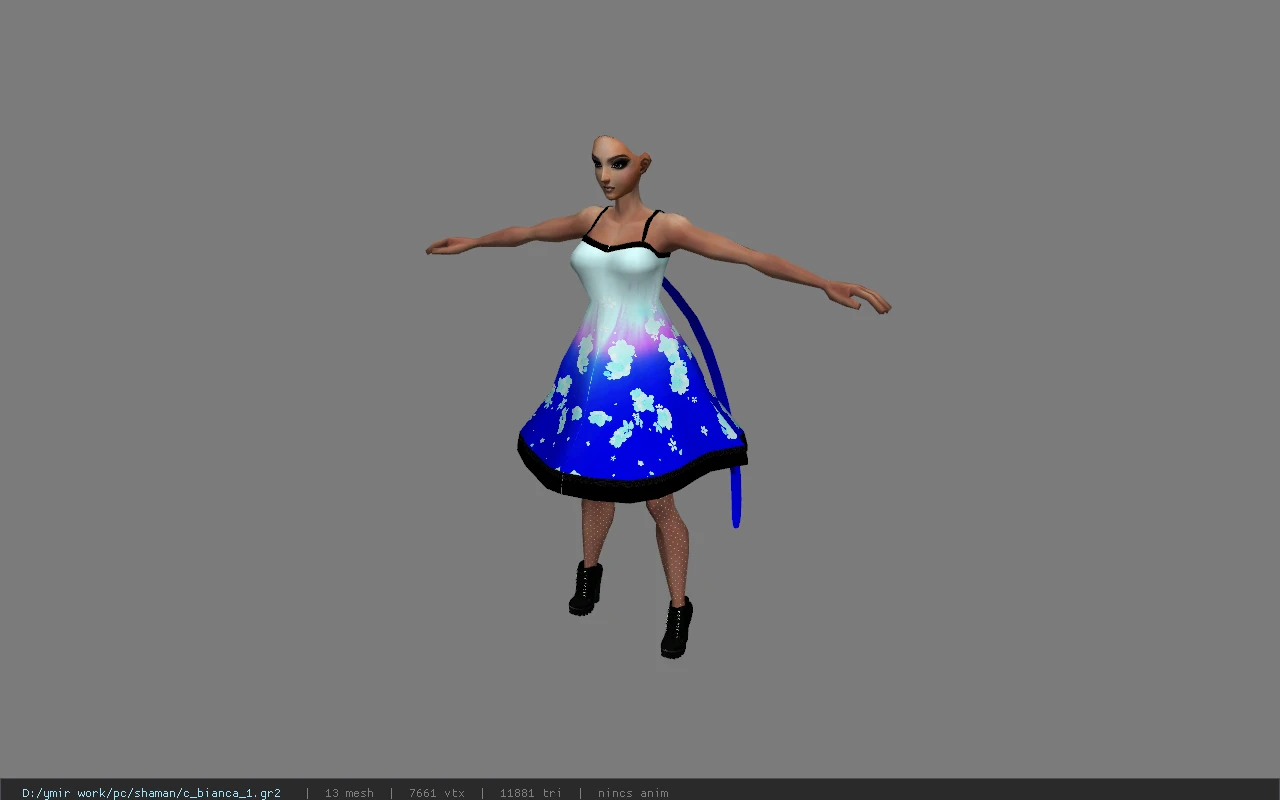1280x800 pixels.
Task: Click the '7661 vtx' vertex count
Action: click(437, 793)
